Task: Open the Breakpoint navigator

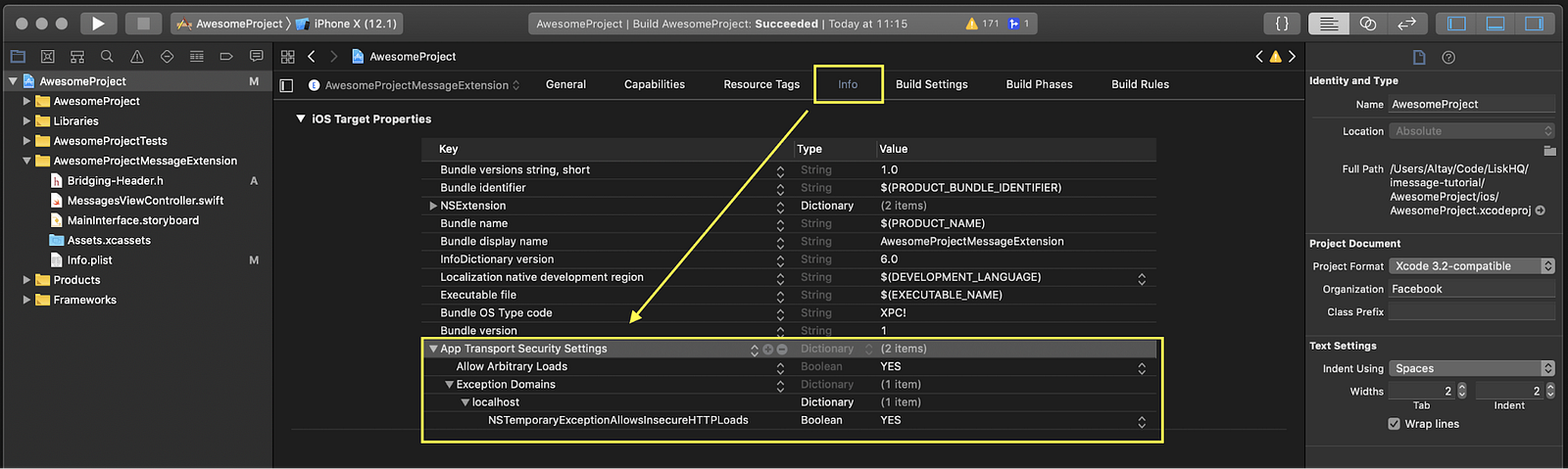Action: pyautogui.click(x=226, y=57)
